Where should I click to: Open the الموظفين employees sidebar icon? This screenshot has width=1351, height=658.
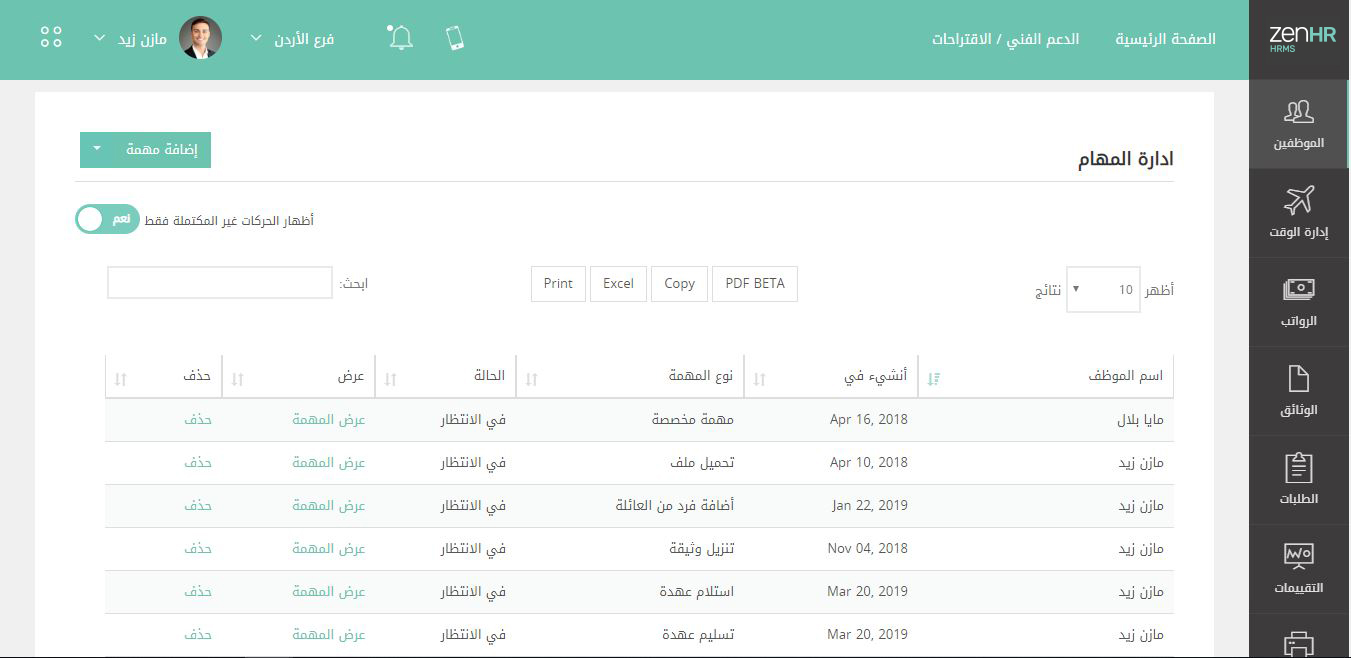click(1299, 111)
